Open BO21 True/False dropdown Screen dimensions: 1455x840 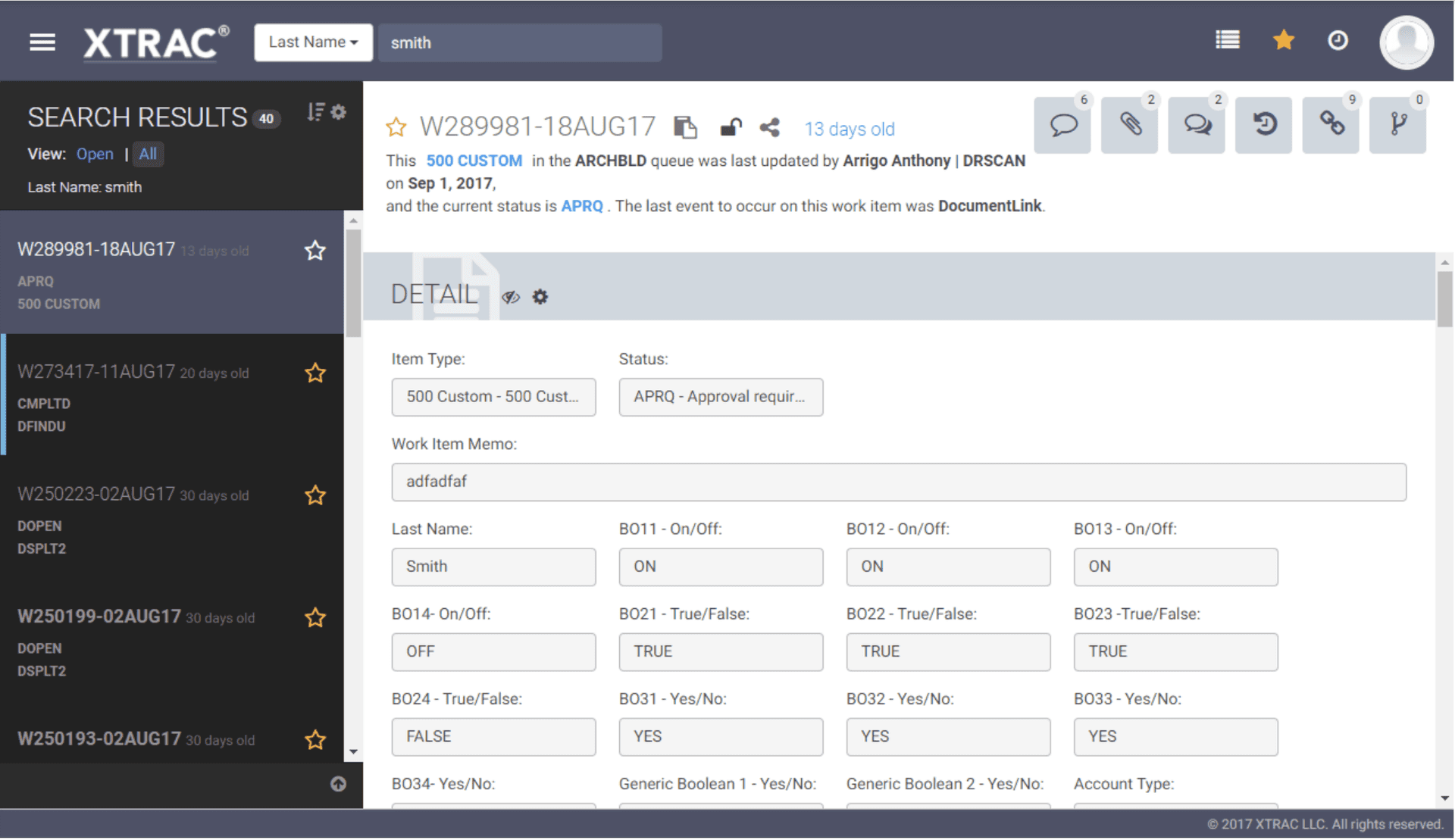[x=721, y=651]
